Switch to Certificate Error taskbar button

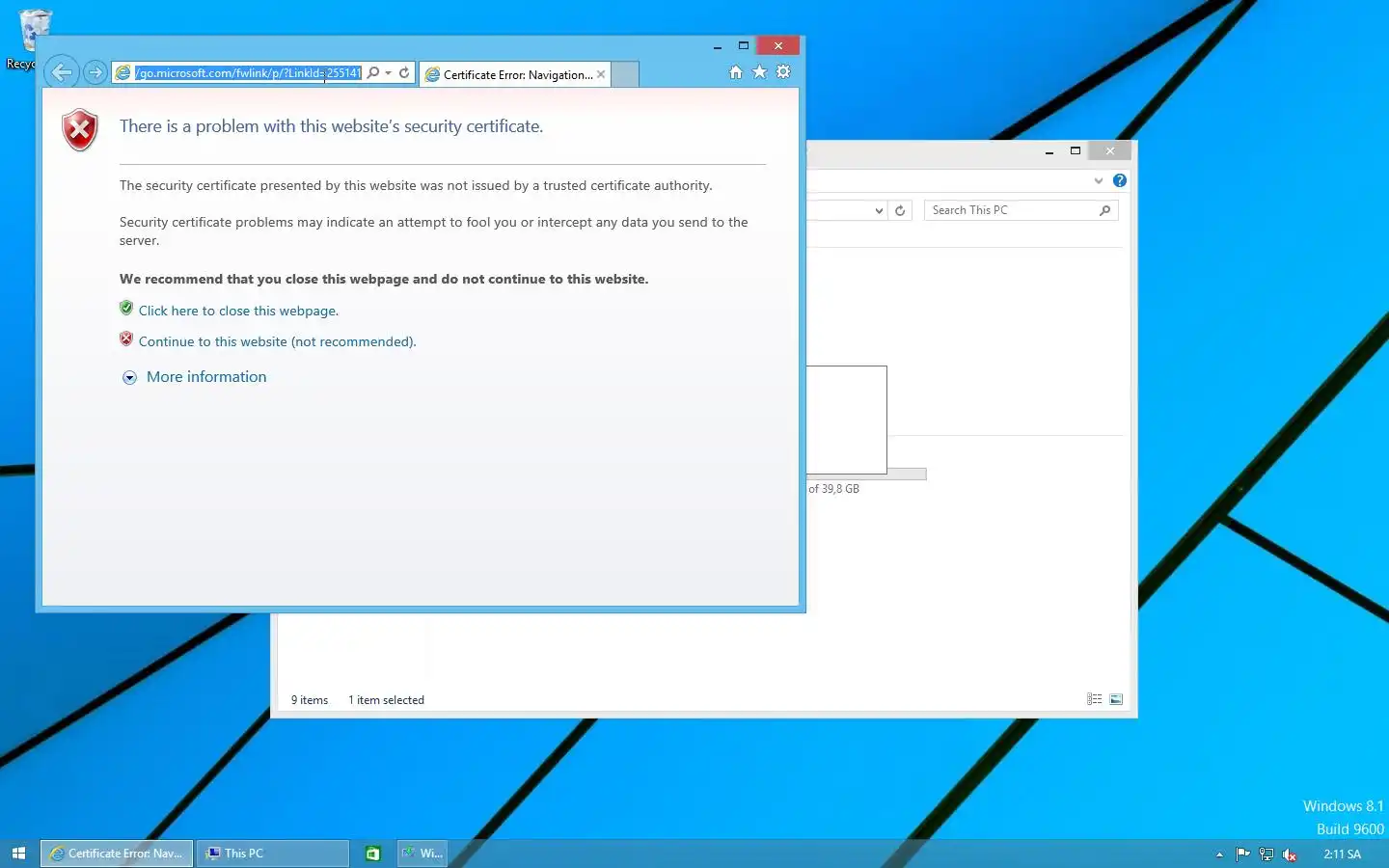(117, 854)
